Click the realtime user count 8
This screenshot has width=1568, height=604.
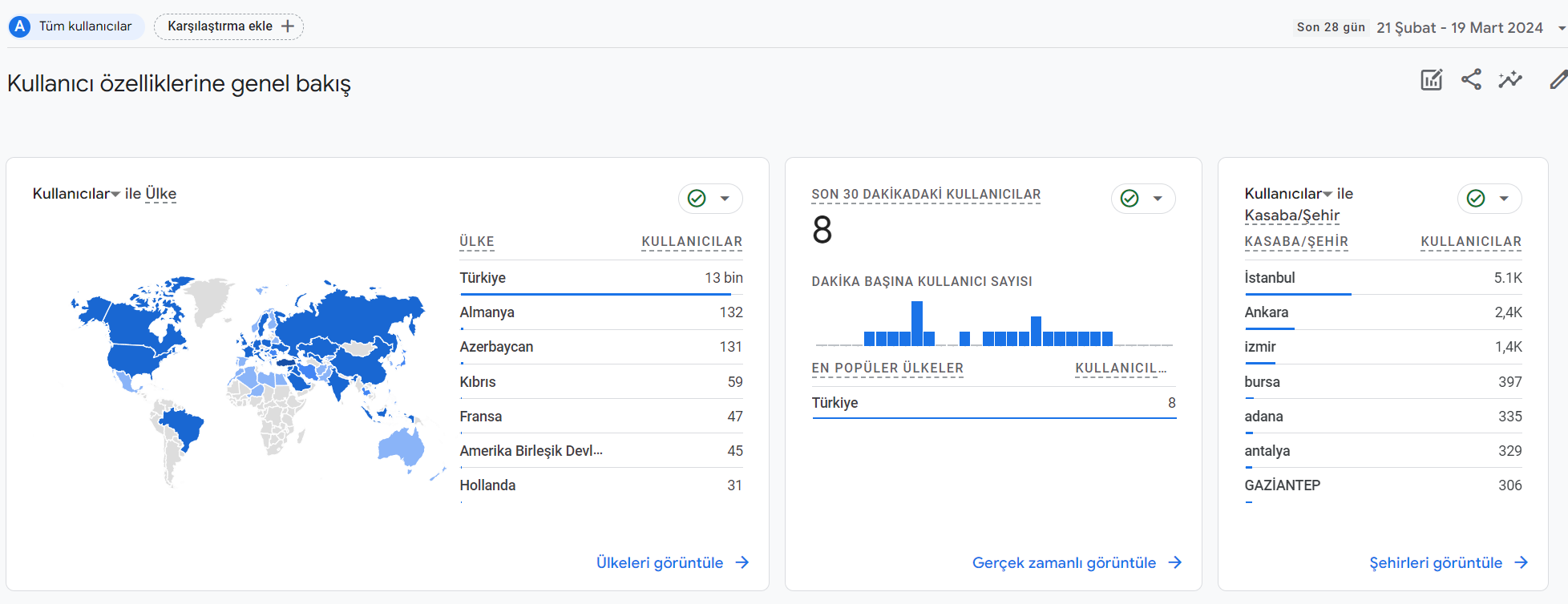coord(822,231)
